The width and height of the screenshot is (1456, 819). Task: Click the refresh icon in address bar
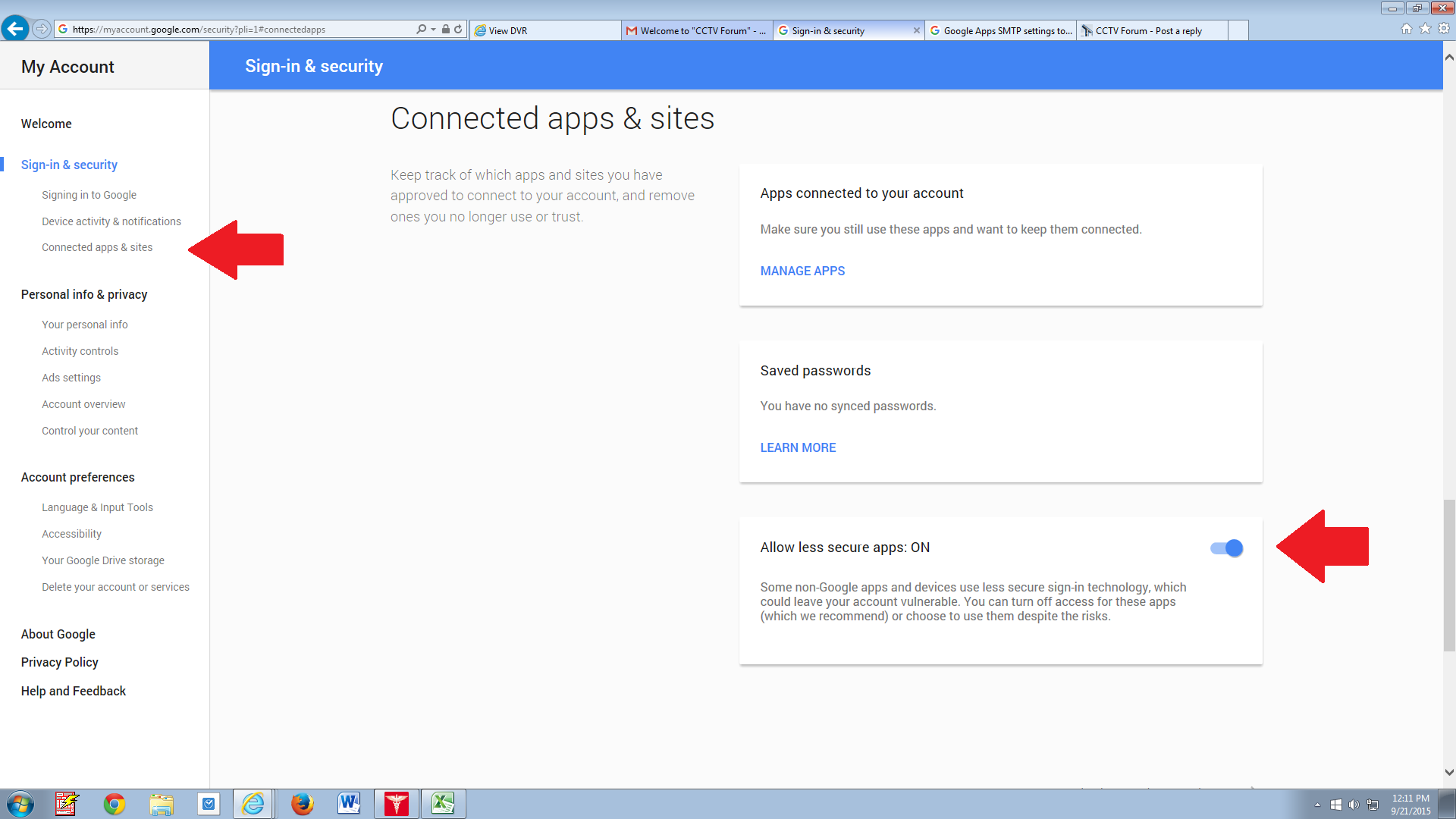[458, 30]
